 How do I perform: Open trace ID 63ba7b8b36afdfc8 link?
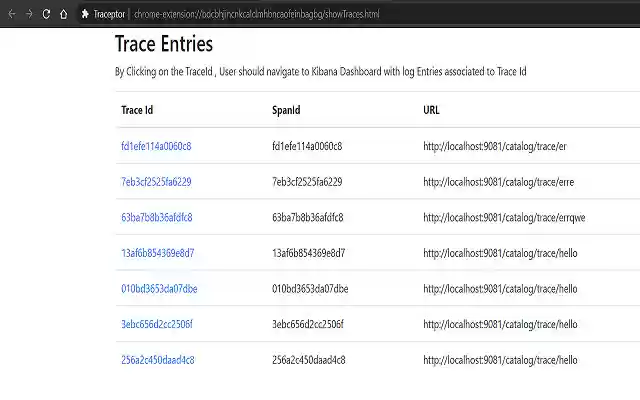point(157,217)
